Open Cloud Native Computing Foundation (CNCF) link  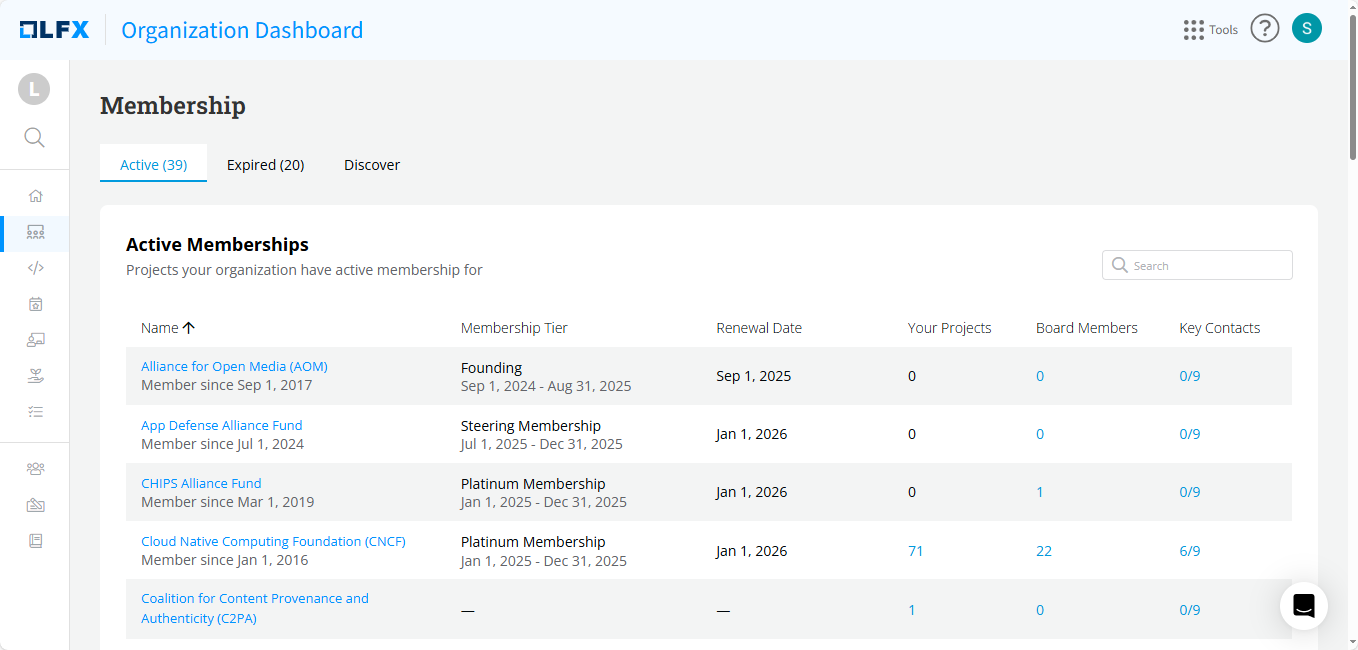click(273, 541)
